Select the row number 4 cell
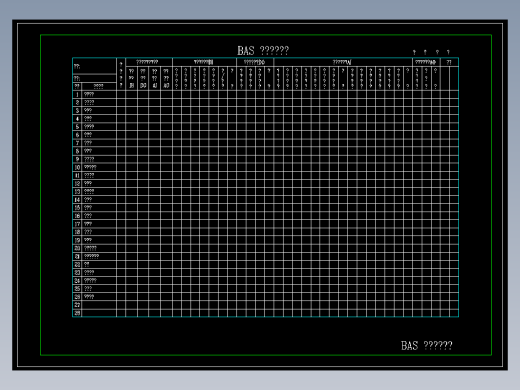520x390 pixels. pyautogui.click(x=77, y=119)
